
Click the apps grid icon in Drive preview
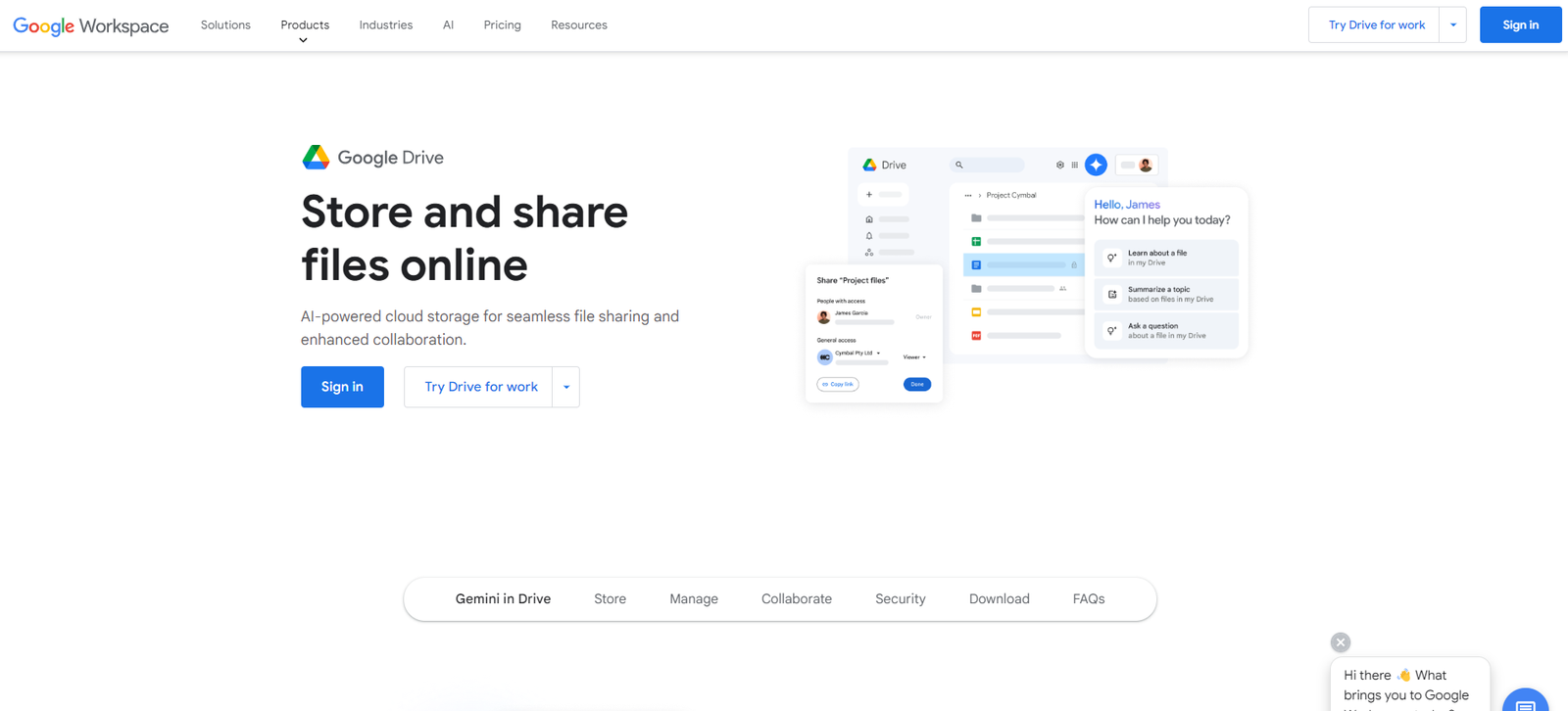(x=1075, y=166)
